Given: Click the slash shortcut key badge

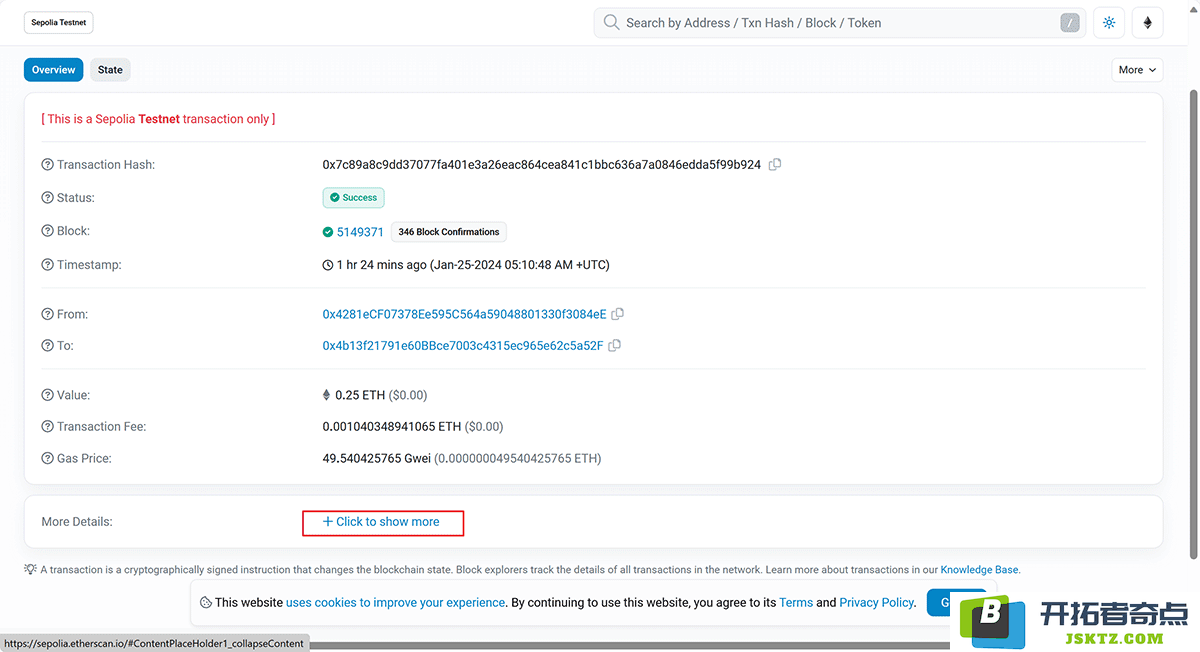Looking at the screenshot, I should click(1070, 23).
